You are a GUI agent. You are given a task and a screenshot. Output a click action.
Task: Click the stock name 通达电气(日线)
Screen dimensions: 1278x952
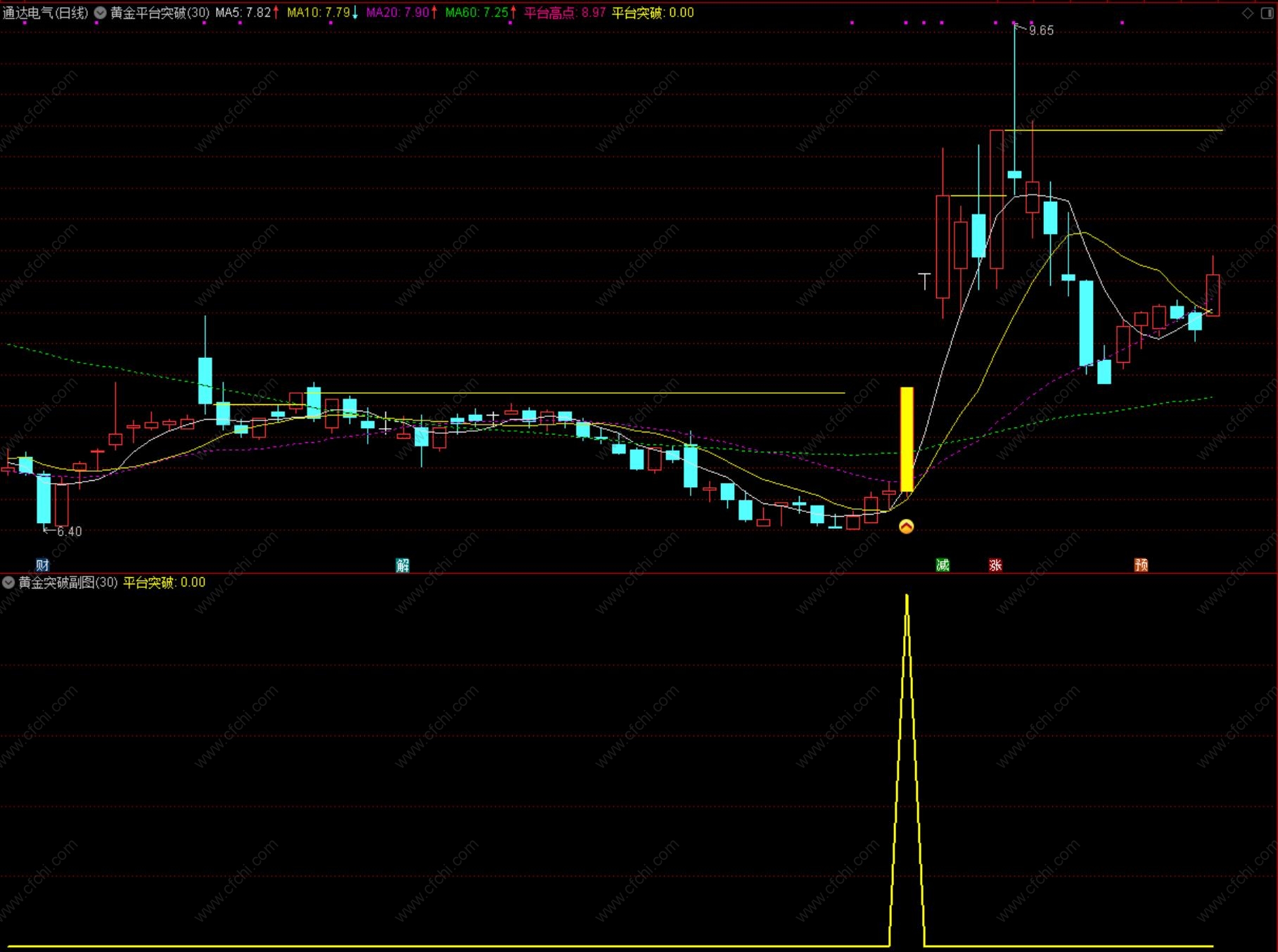(x=46, y=13)
